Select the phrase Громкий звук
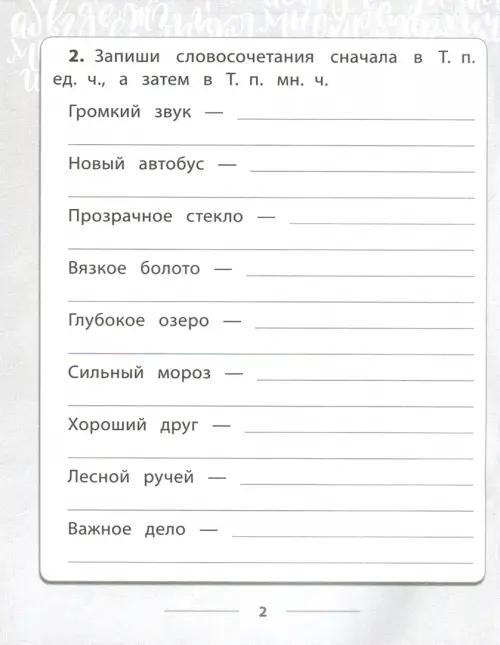 click(130, 112)
